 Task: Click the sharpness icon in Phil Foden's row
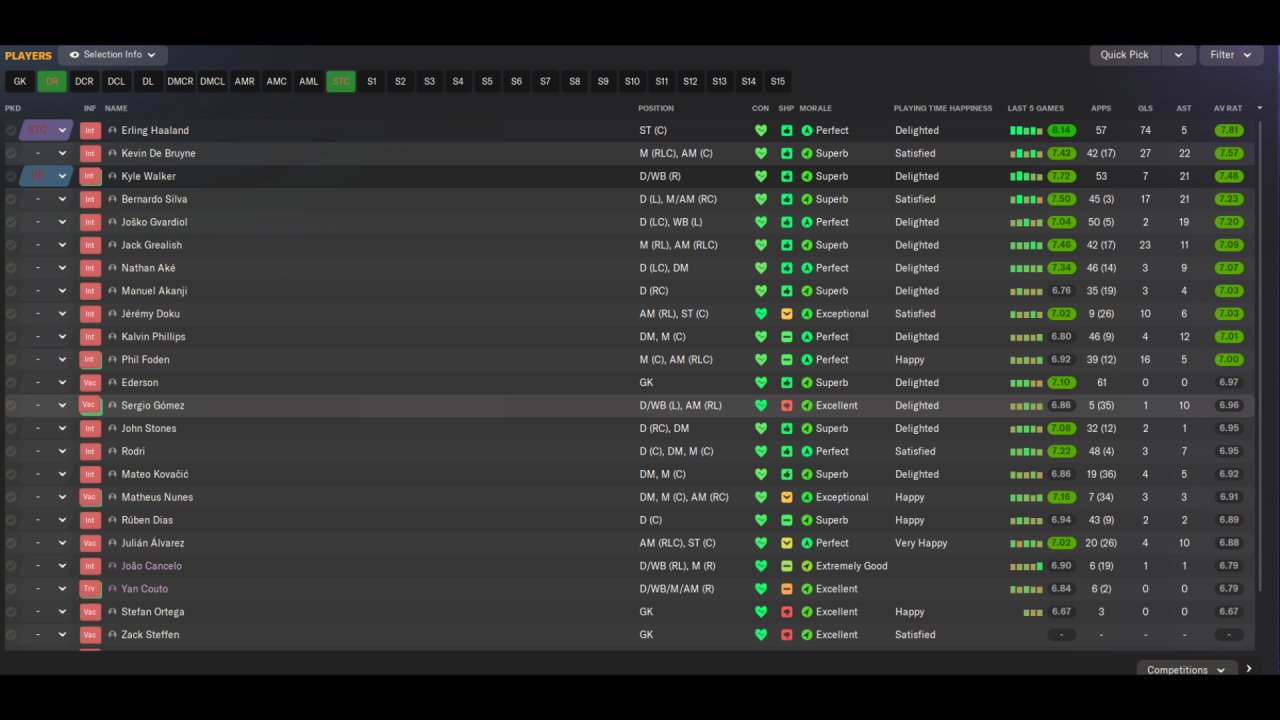(x=787, y=360)
